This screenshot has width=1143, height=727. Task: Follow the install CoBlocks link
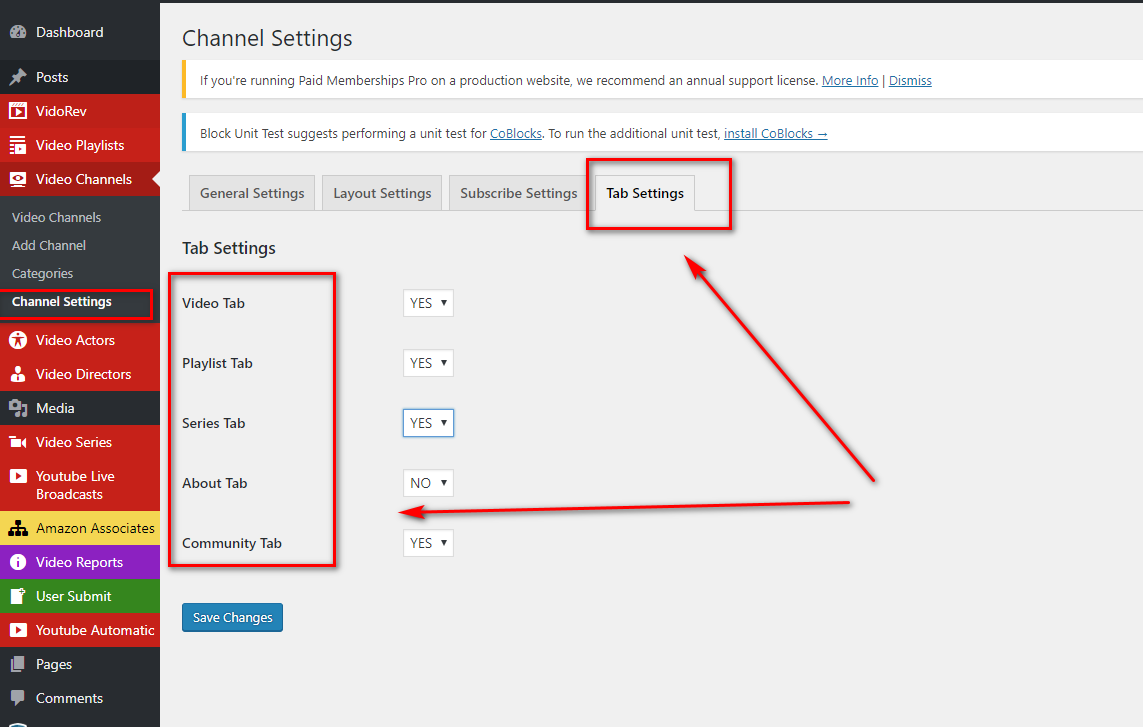(775, 133)
